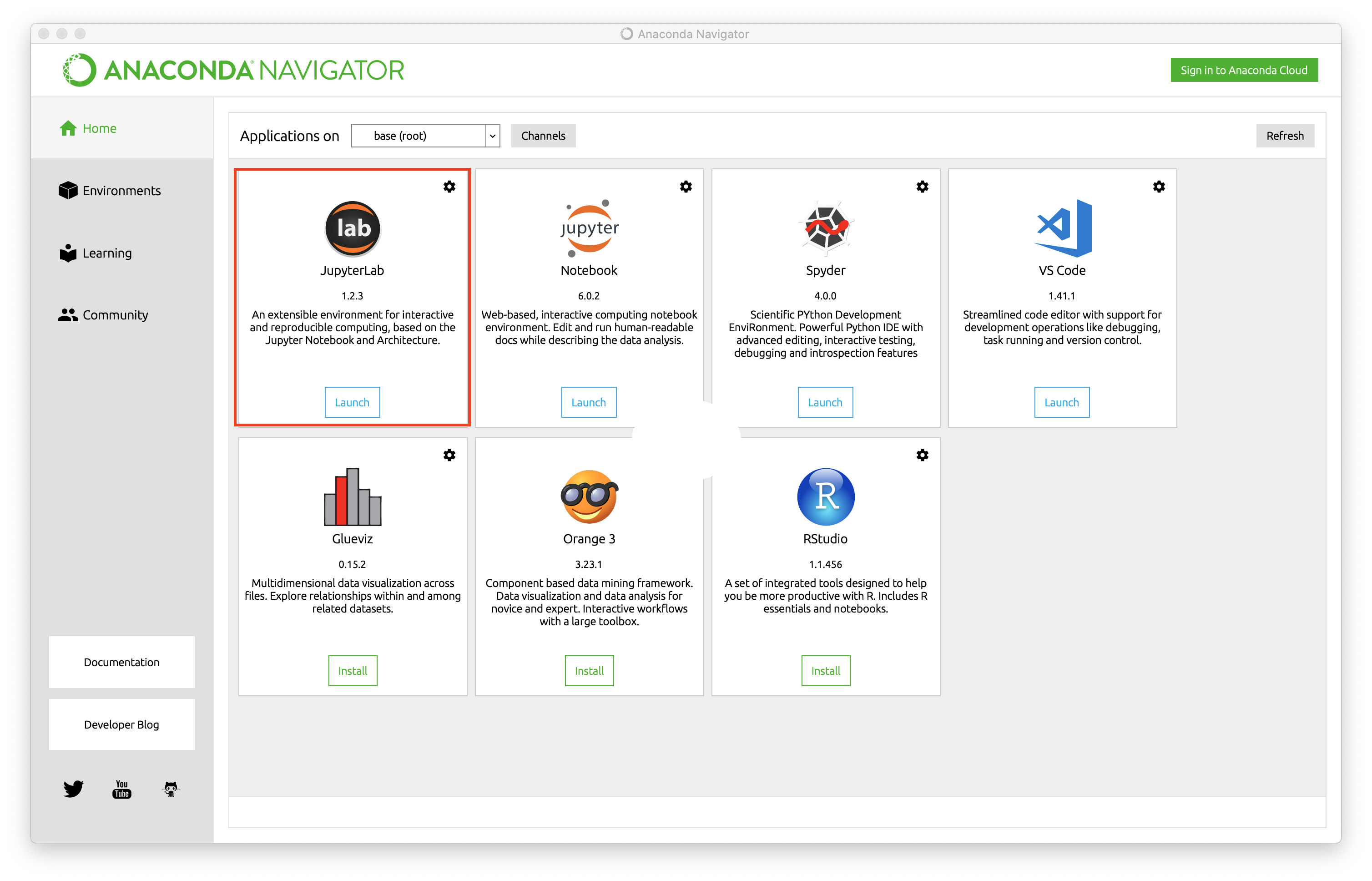Open the Channels button
Image resolution: width=1372 pixels, height=881 pixels.
(543, 136)
